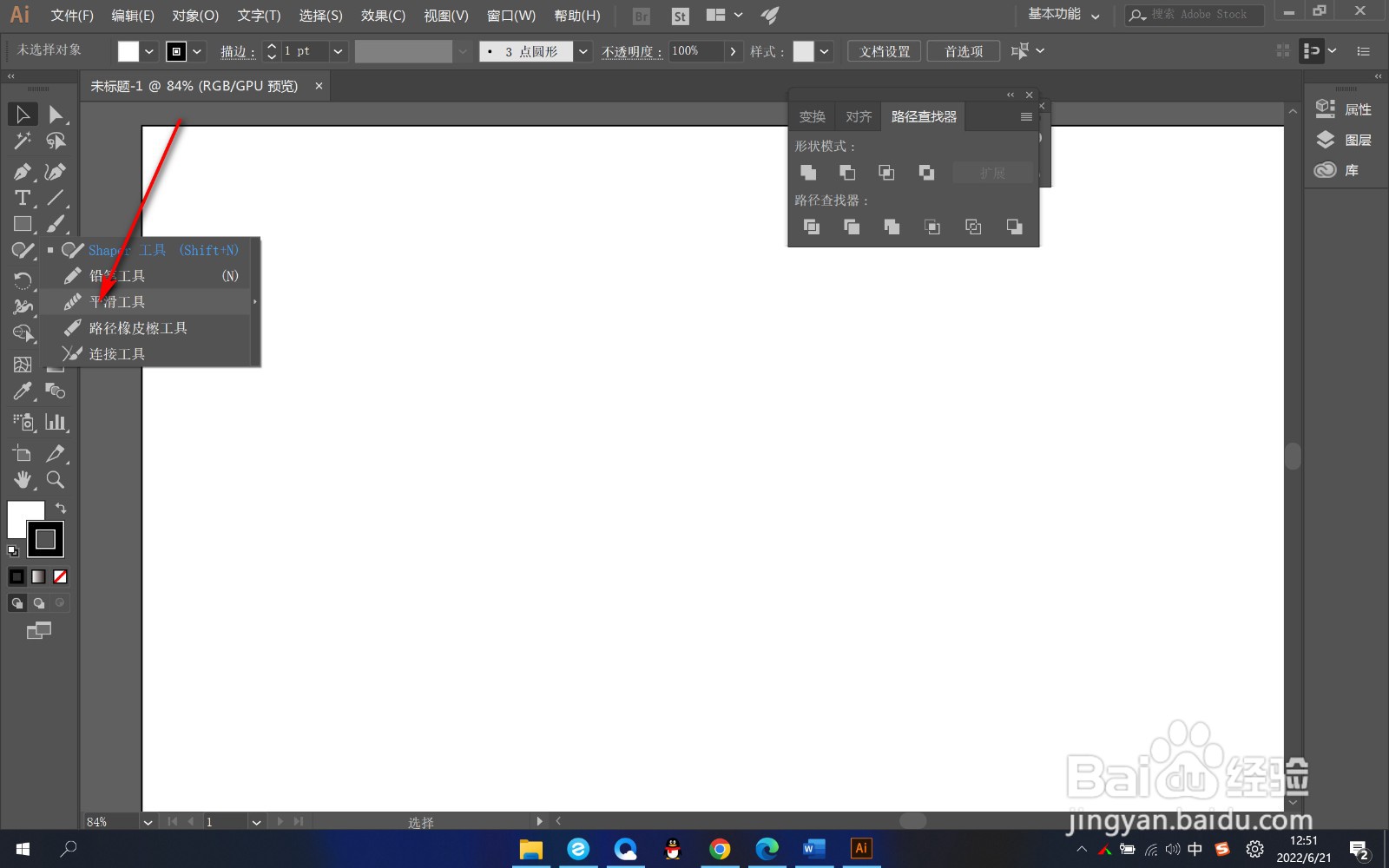The width and height of the screenshot is (1389, 868).
Task: Click the 文档设置 button
Action: [885, 51]
